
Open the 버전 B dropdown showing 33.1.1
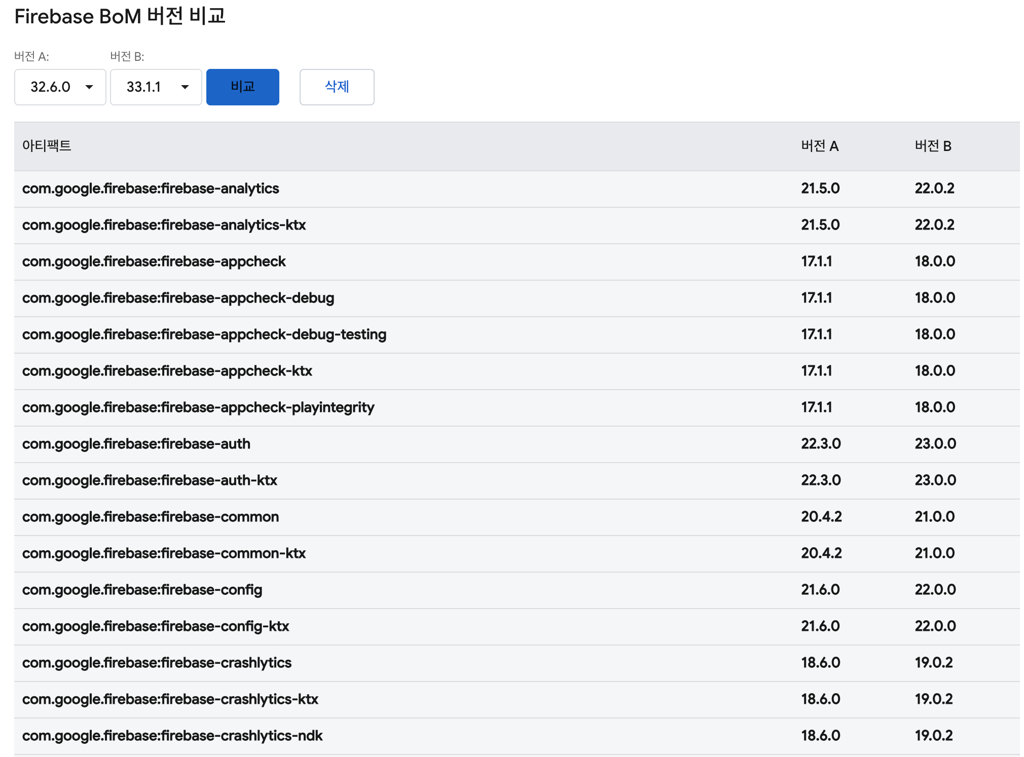(x=155, y=87)
